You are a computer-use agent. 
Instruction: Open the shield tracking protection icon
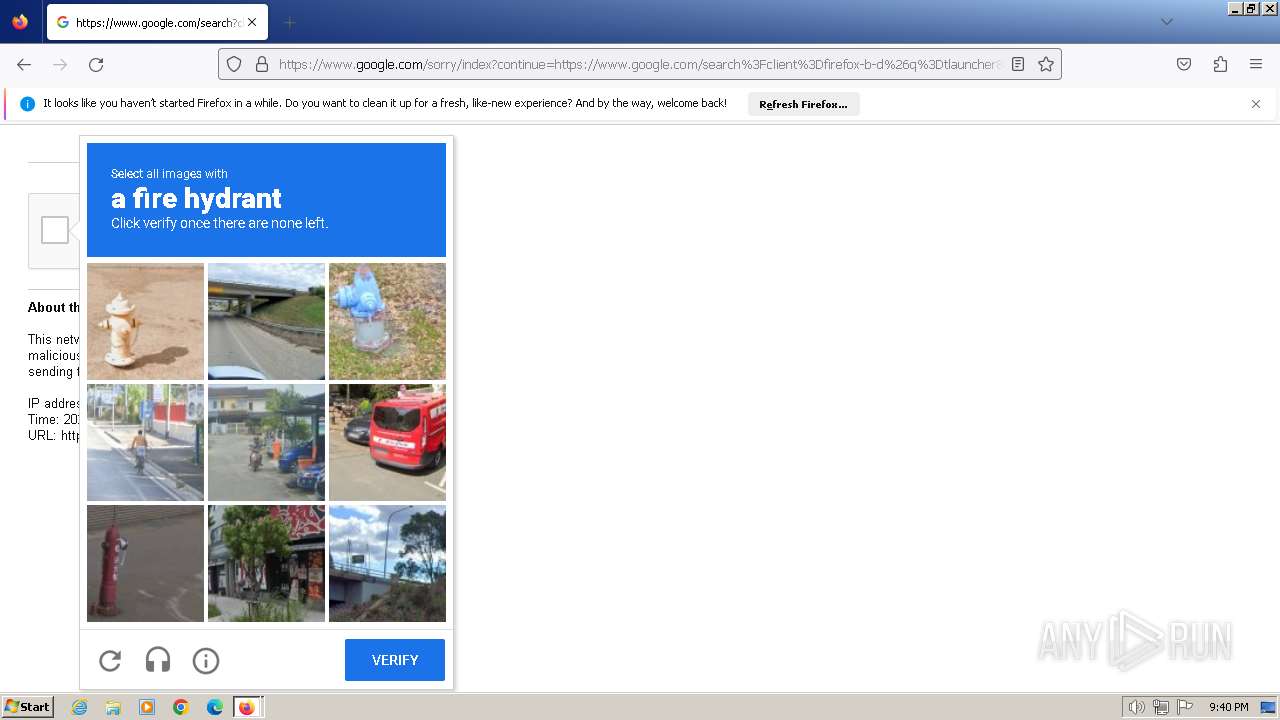(x=234, y=64)
